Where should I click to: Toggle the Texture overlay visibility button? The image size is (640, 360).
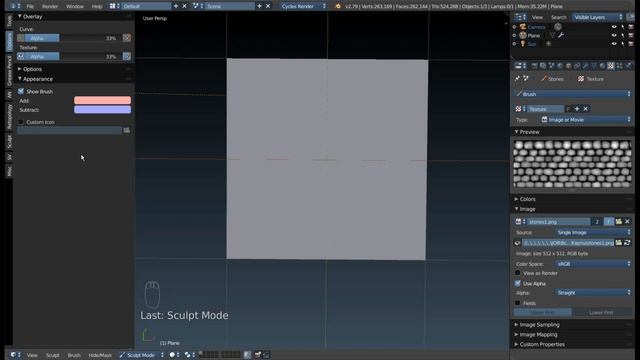coord(21,56)
